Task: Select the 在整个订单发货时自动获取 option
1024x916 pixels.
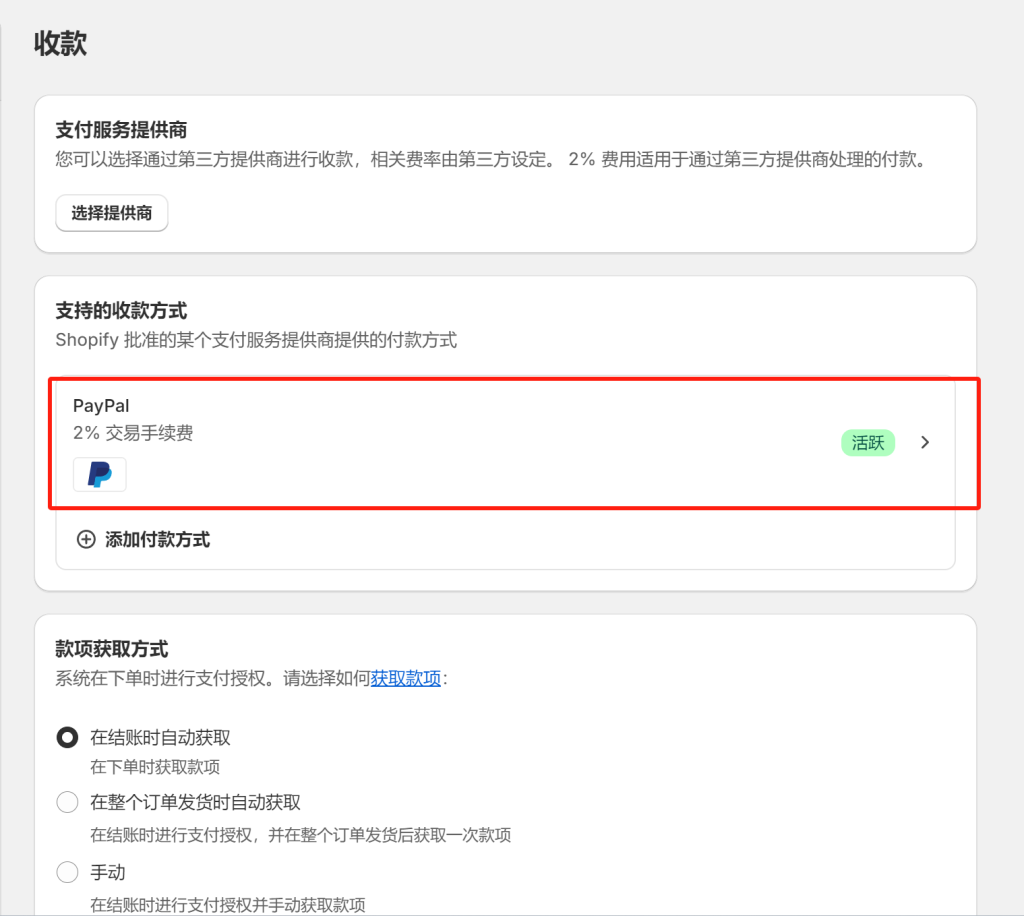Action: [x=66, y=801]
